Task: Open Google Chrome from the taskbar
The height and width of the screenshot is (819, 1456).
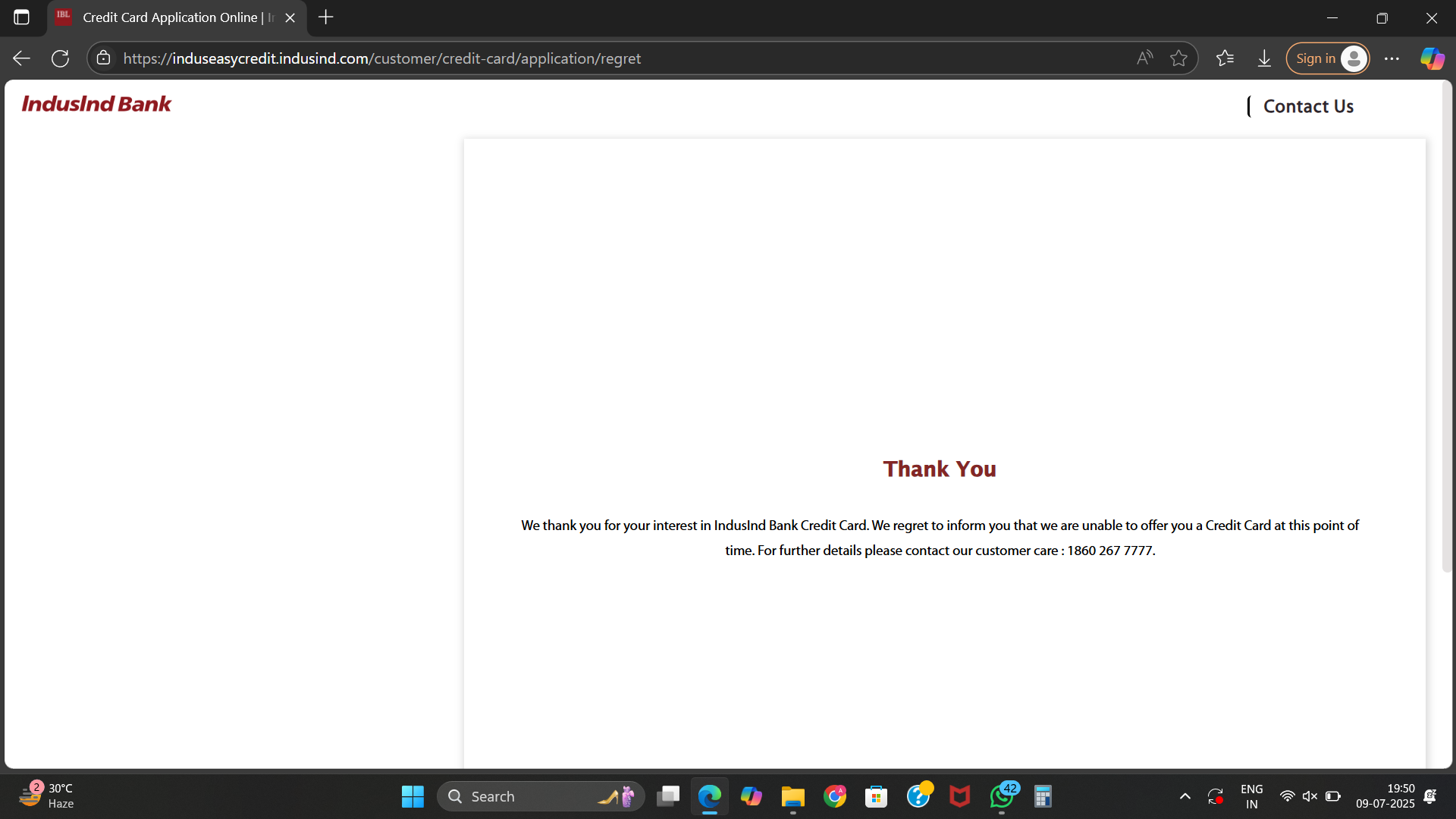Action: coord(835,796)
